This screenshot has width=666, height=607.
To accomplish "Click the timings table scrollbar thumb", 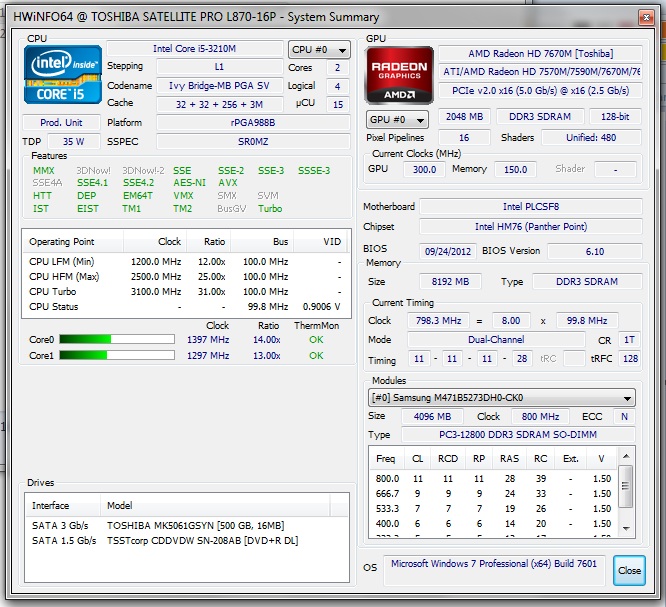I will click(626, 486).
